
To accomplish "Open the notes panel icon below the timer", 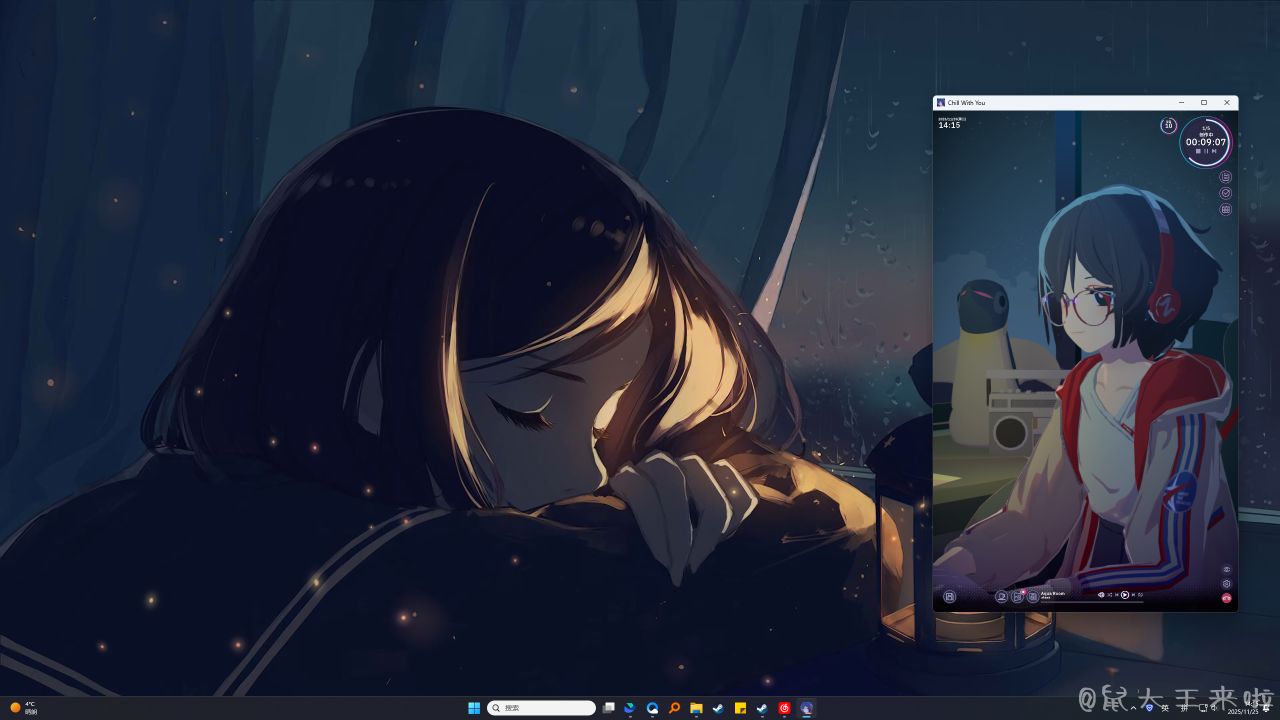I will click(1226, 177).
